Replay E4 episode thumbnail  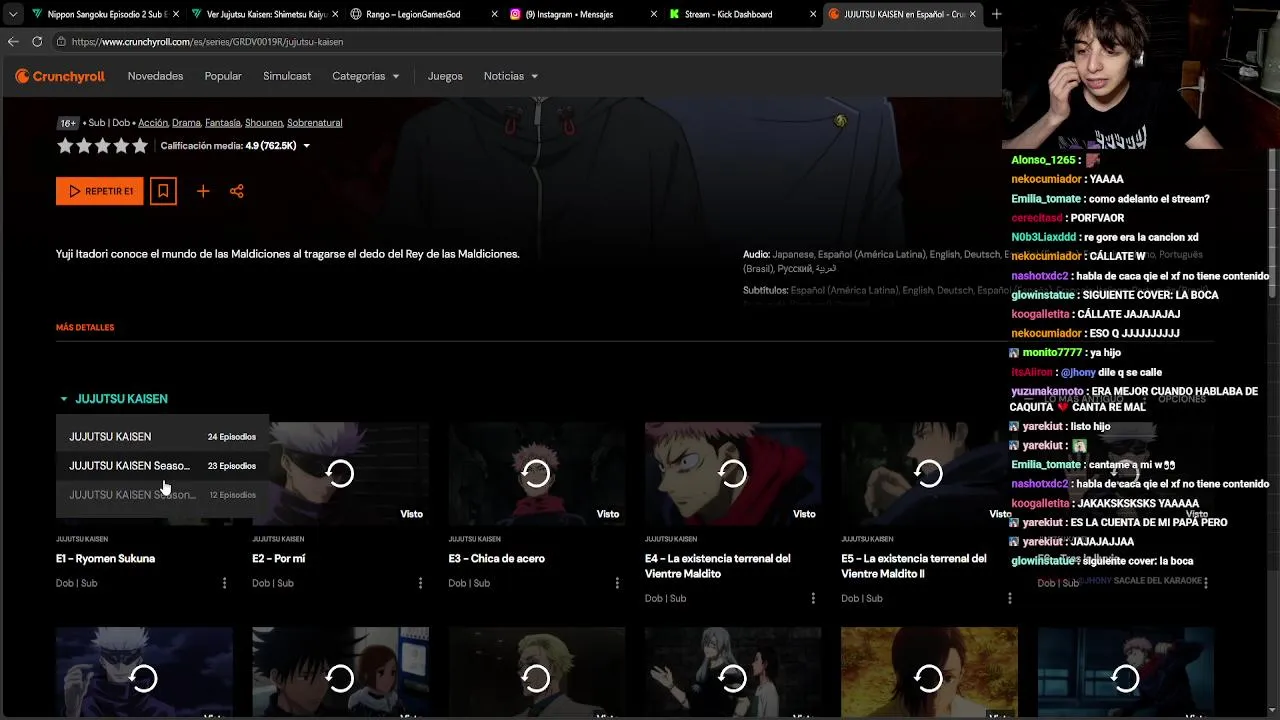tap(733, 473)
